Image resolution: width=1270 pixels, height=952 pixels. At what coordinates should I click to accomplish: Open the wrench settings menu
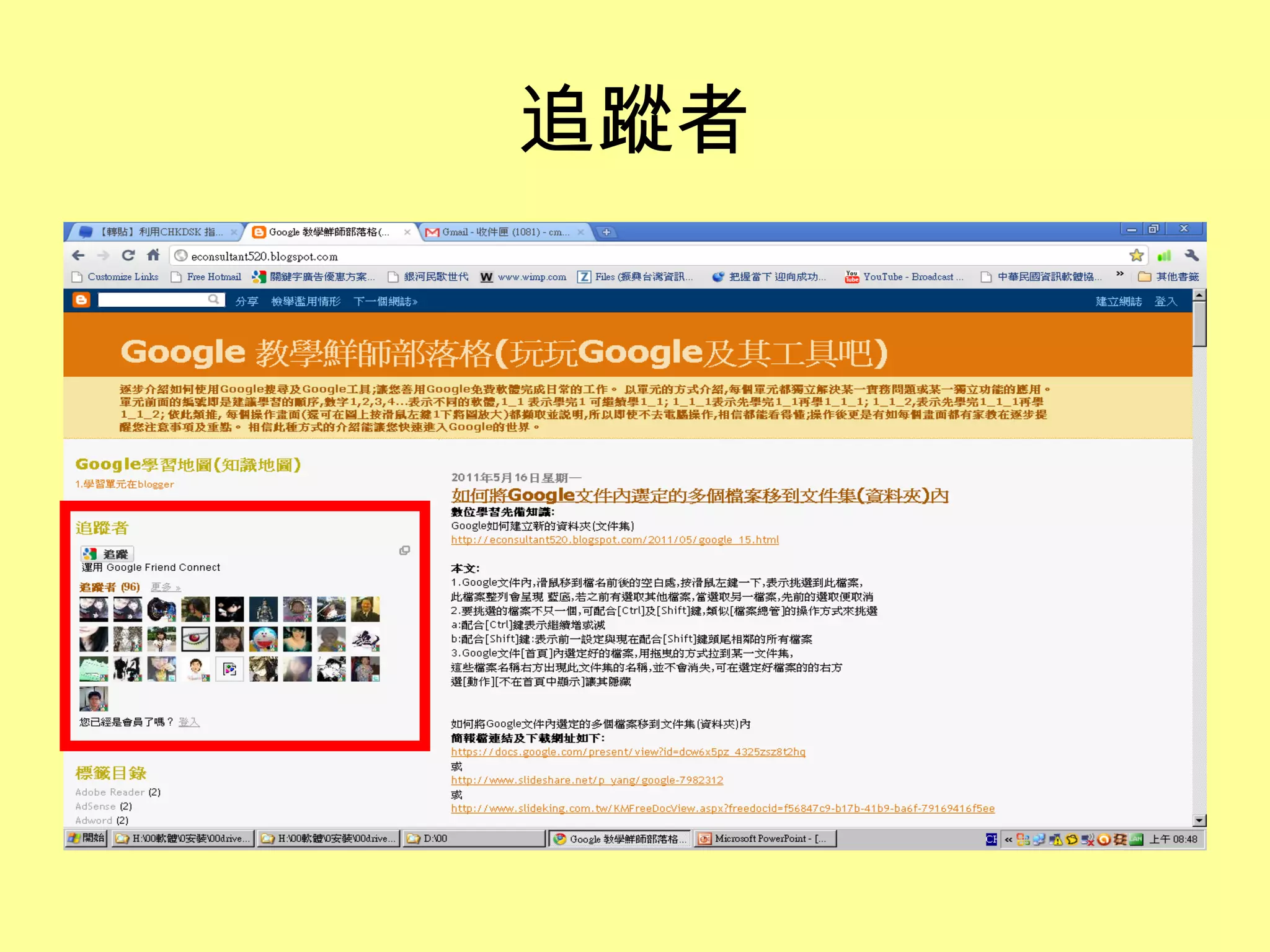pos(1191,255)
